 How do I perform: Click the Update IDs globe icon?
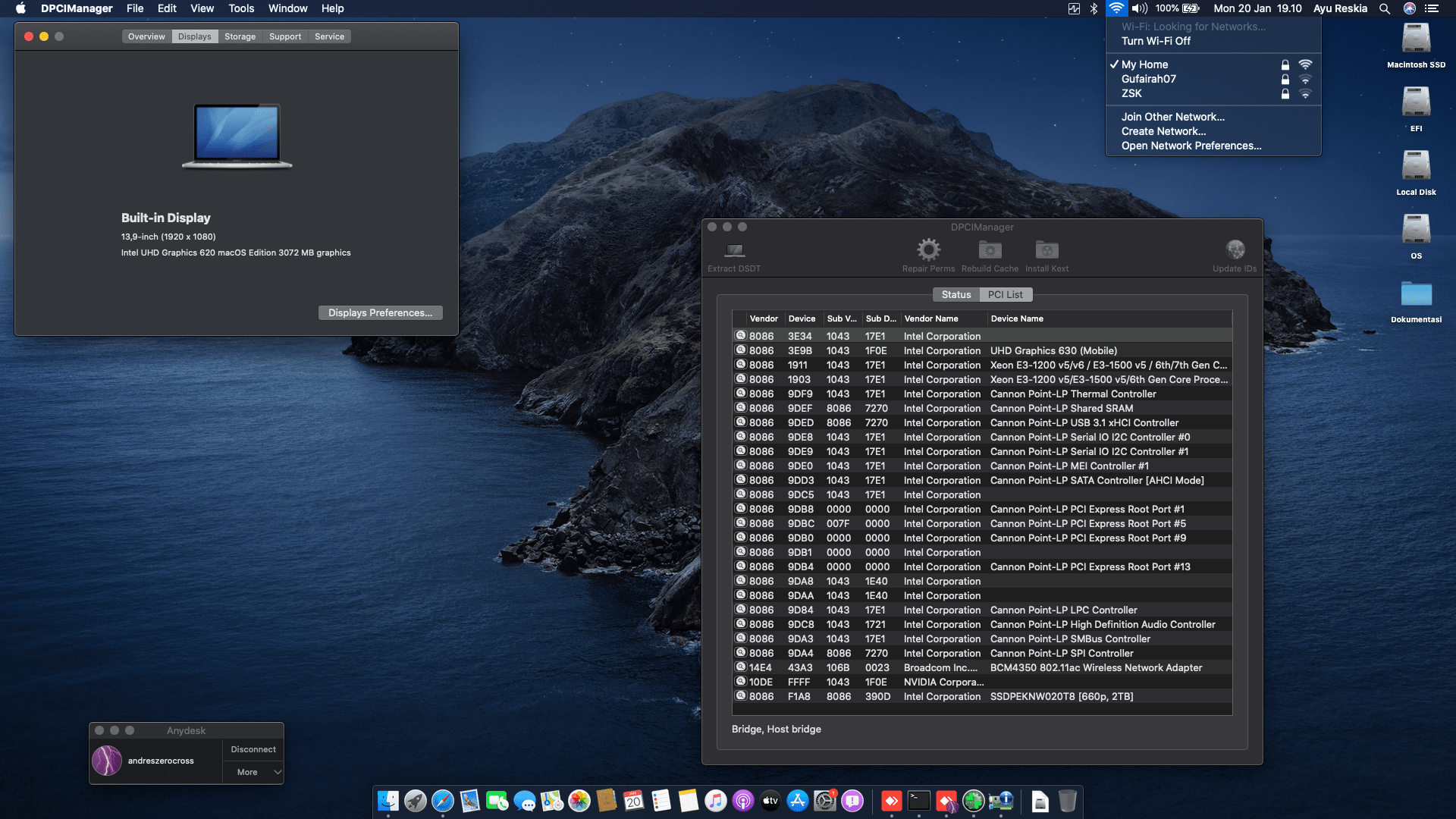tap(1235, 250)
